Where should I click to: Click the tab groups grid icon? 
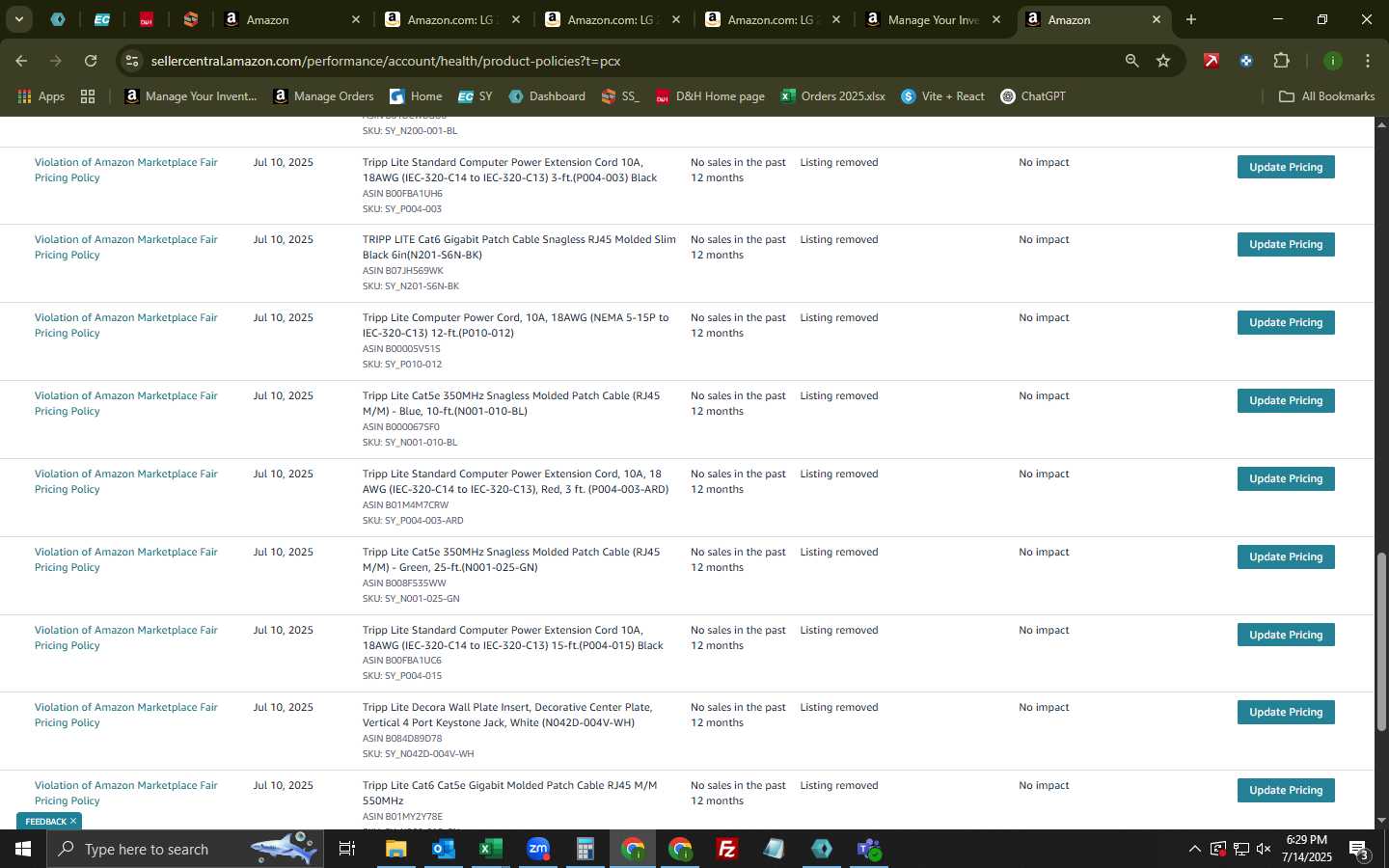click(x=88, y=96)
